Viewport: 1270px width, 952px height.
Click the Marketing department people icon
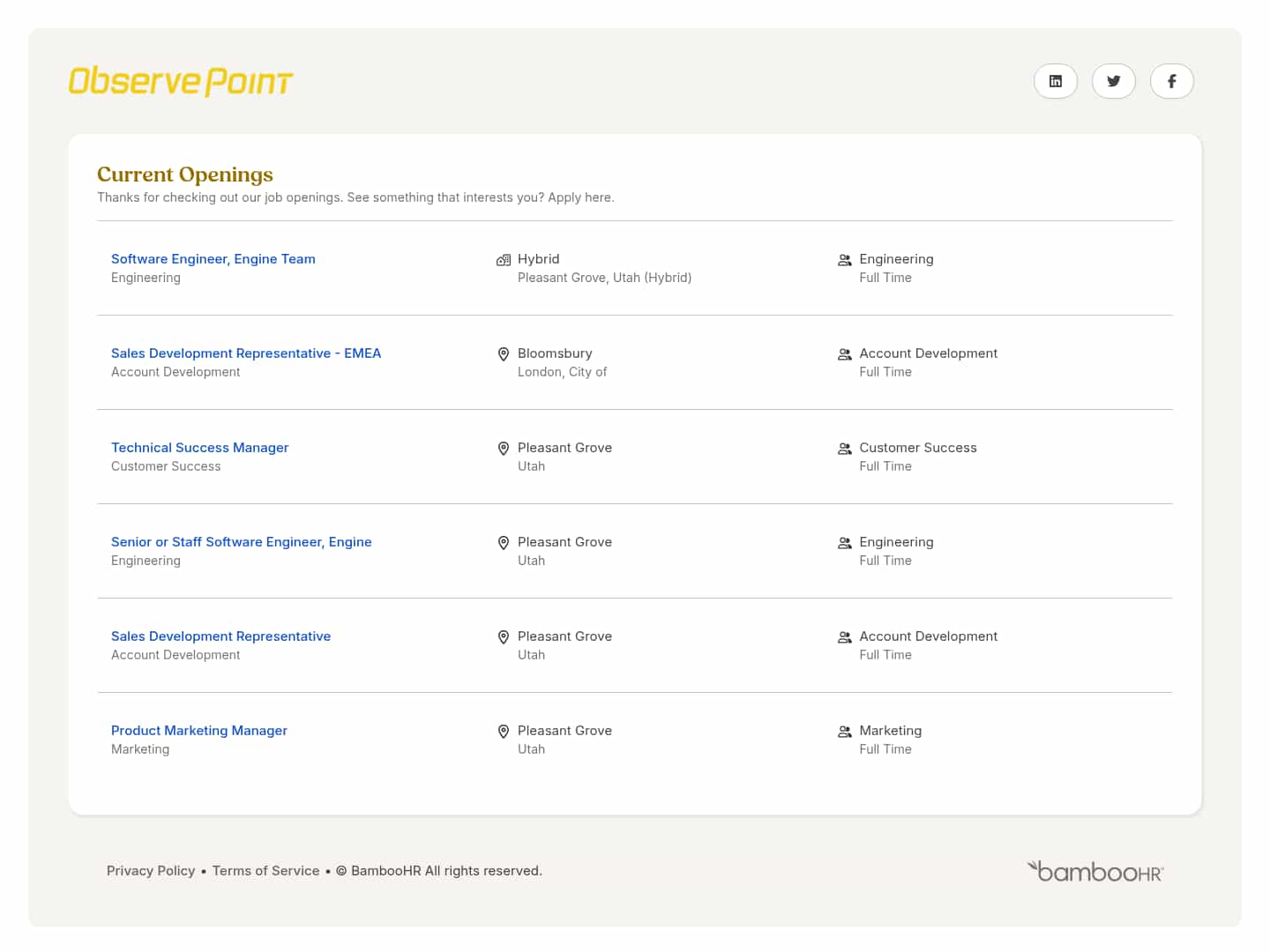pyautogui.click(x=844, y=732)
